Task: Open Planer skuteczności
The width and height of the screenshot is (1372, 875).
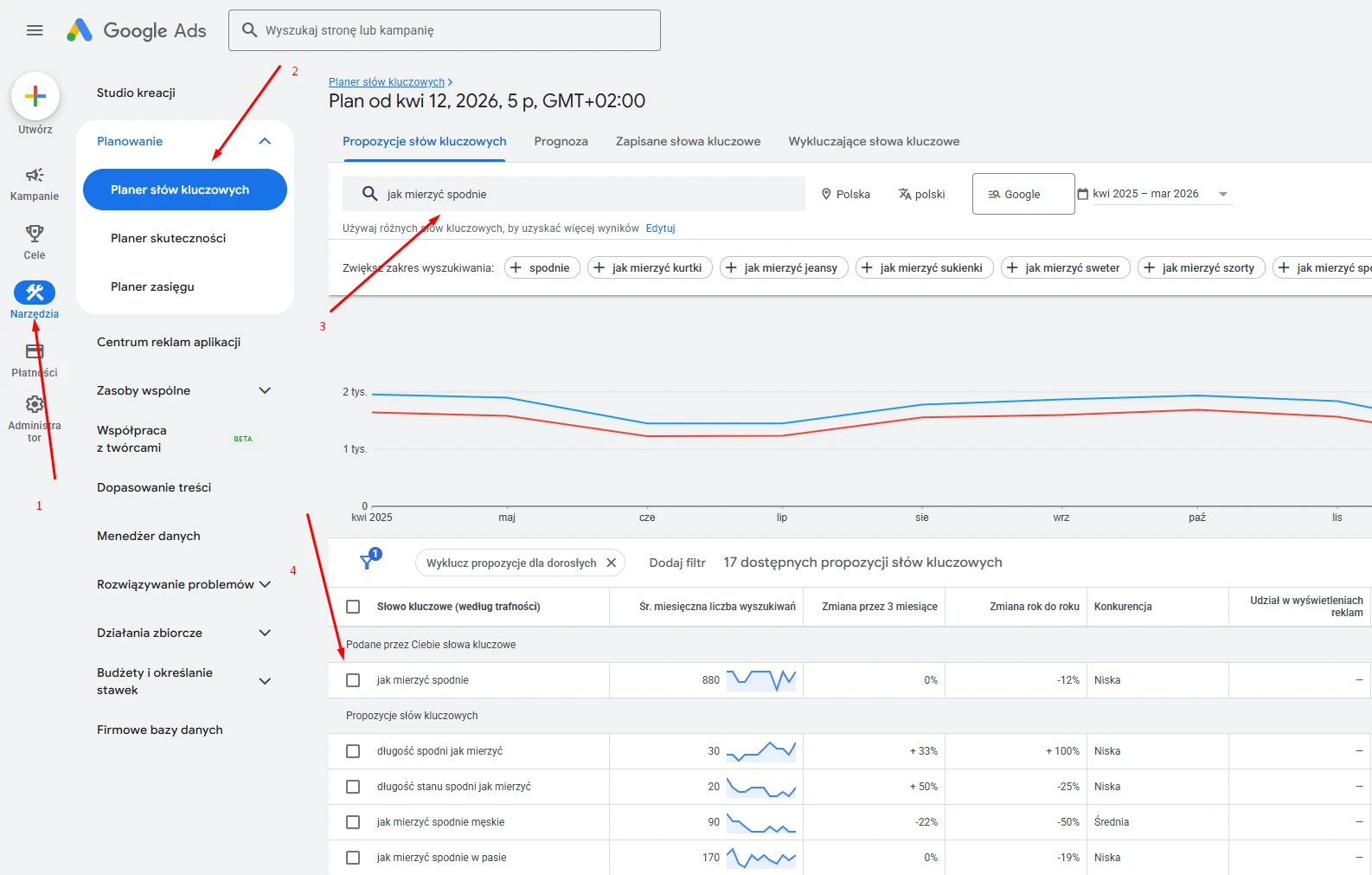Action: [x=169, y=238]
